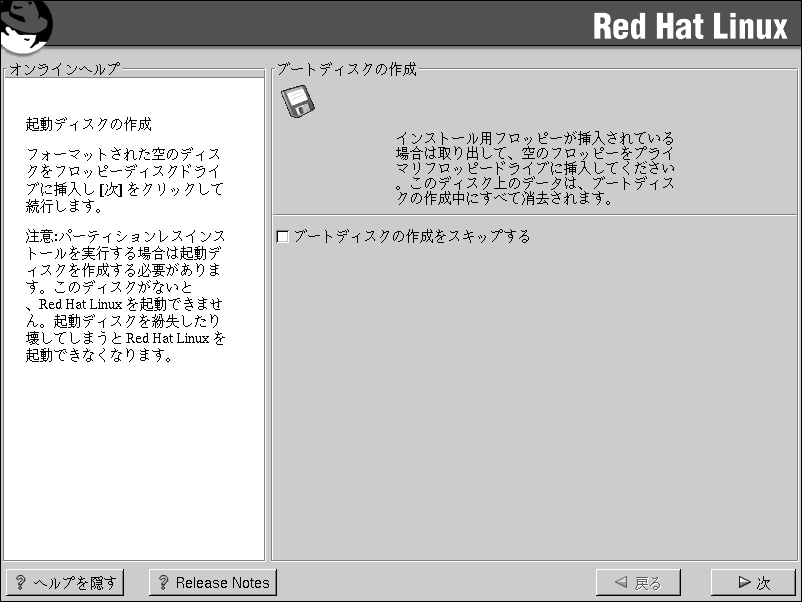The image size is (802, 602).
Task: Click the Red Hat Linux banner title
Action: click(690, 26)
